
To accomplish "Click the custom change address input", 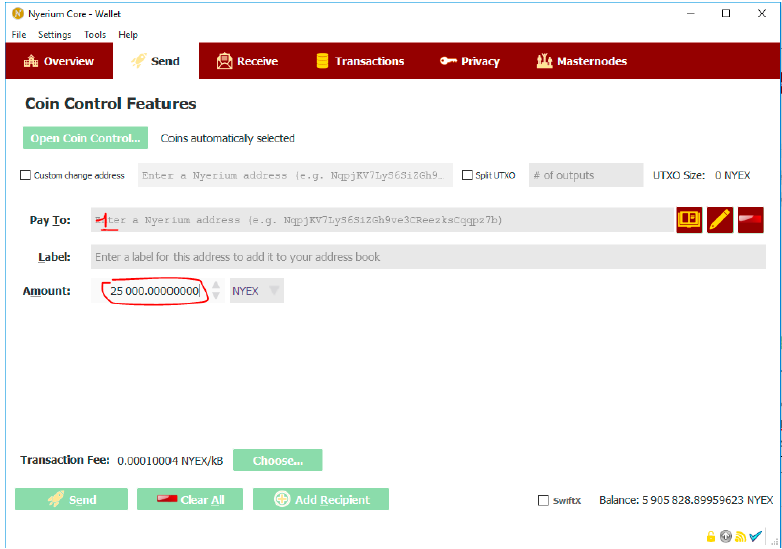I will click(295, 175).
